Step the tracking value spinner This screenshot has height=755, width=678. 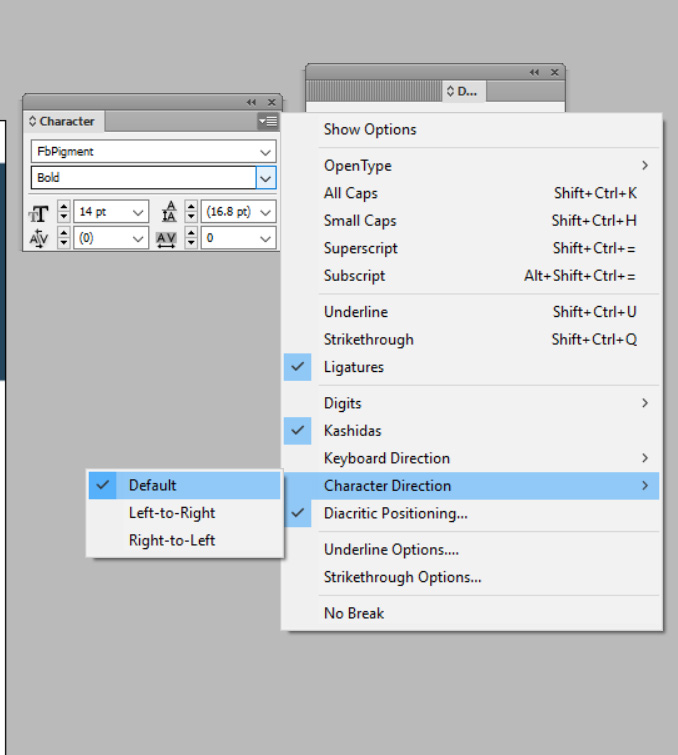click(191, 238)
